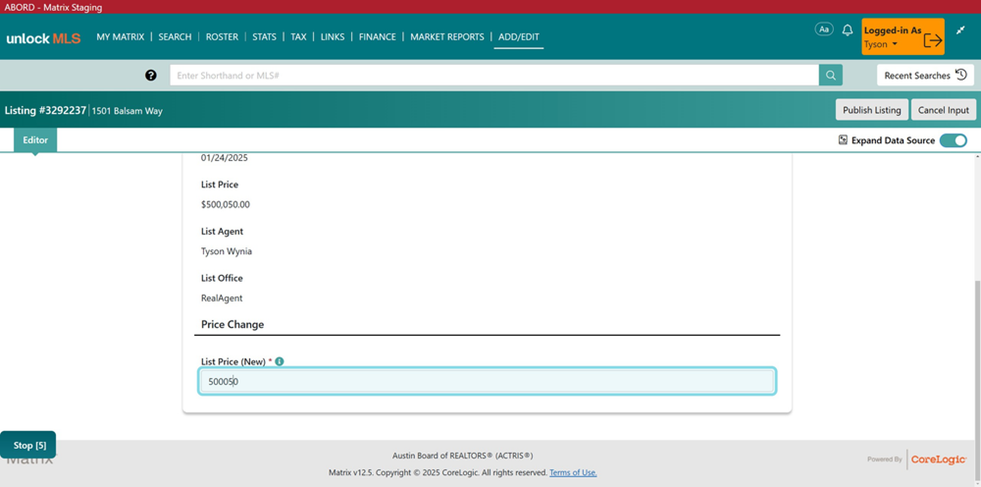Image resolution: width=981 pixels, height=487 pixels.
Task: Open the SEARCH menu
Action: pos(175,37)
